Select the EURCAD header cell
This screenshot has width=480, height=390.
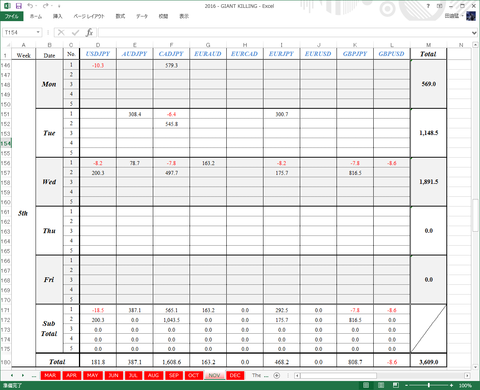tap(245, 54)
